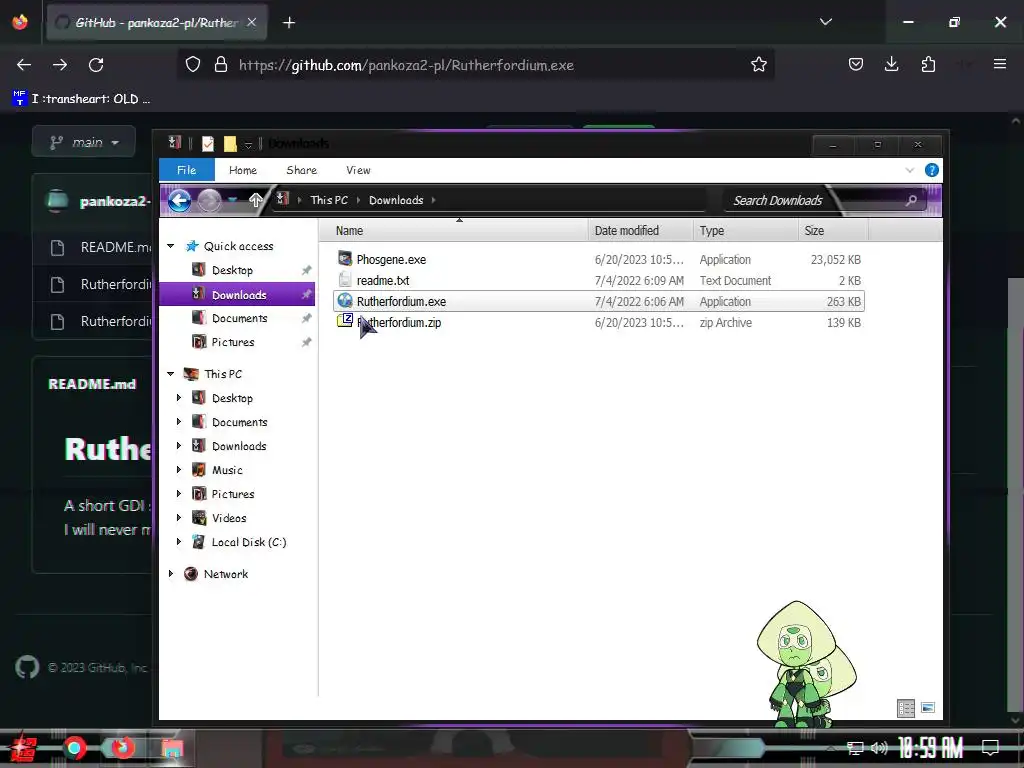This screenshot has width=1024, height=768.
Task: Open the Share ribbon tab
Action: click(301, 170)
